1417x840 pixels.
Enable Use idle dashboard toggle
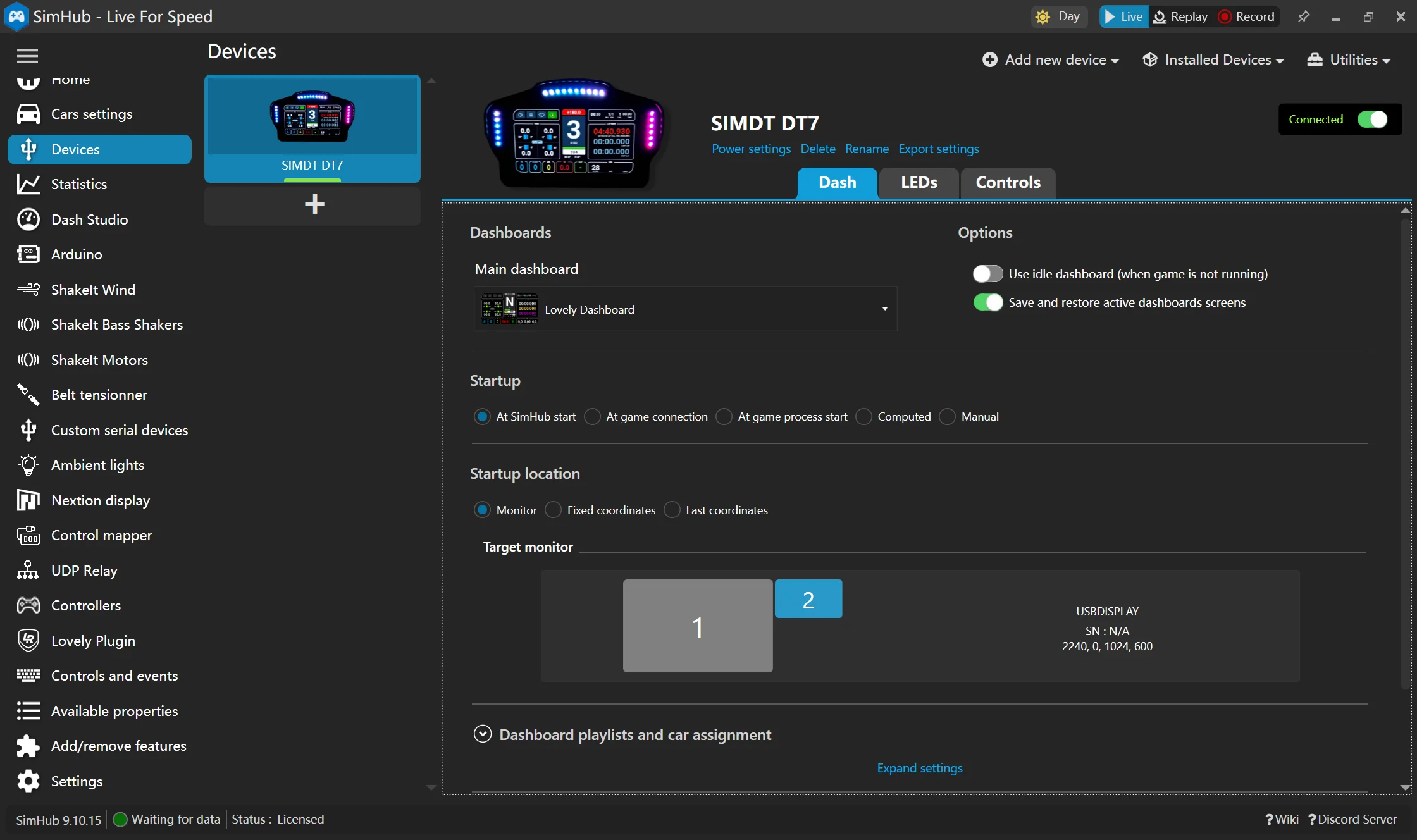pyautogui.click(x=987, y=274)
